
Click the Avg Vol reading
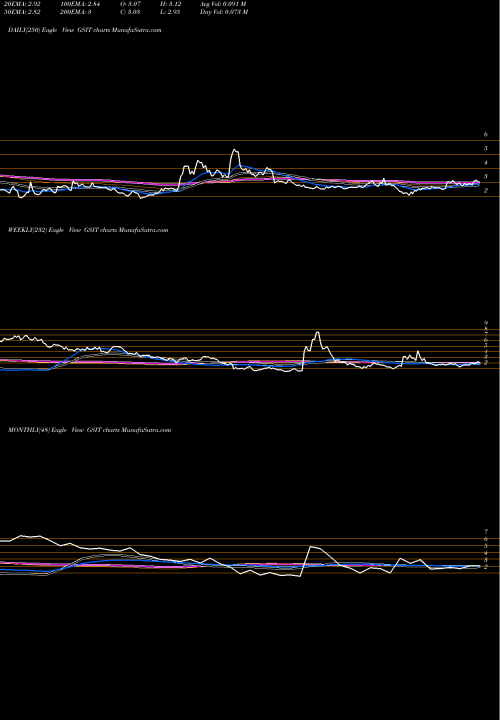coord(223,4)
